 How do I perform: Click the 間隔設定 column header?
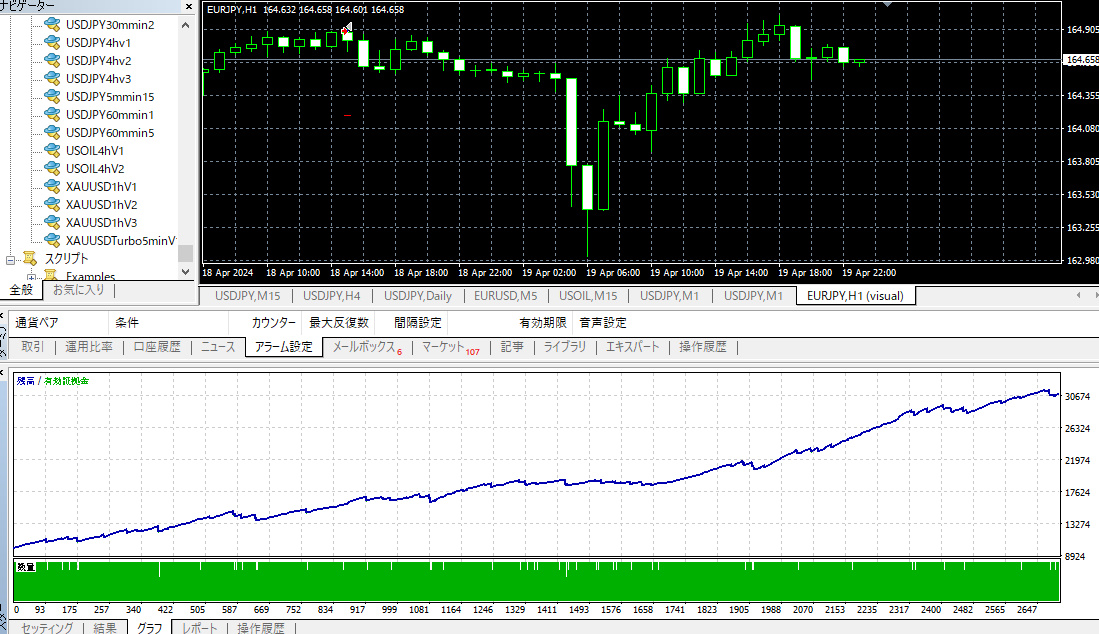click(x=418, y=322)
